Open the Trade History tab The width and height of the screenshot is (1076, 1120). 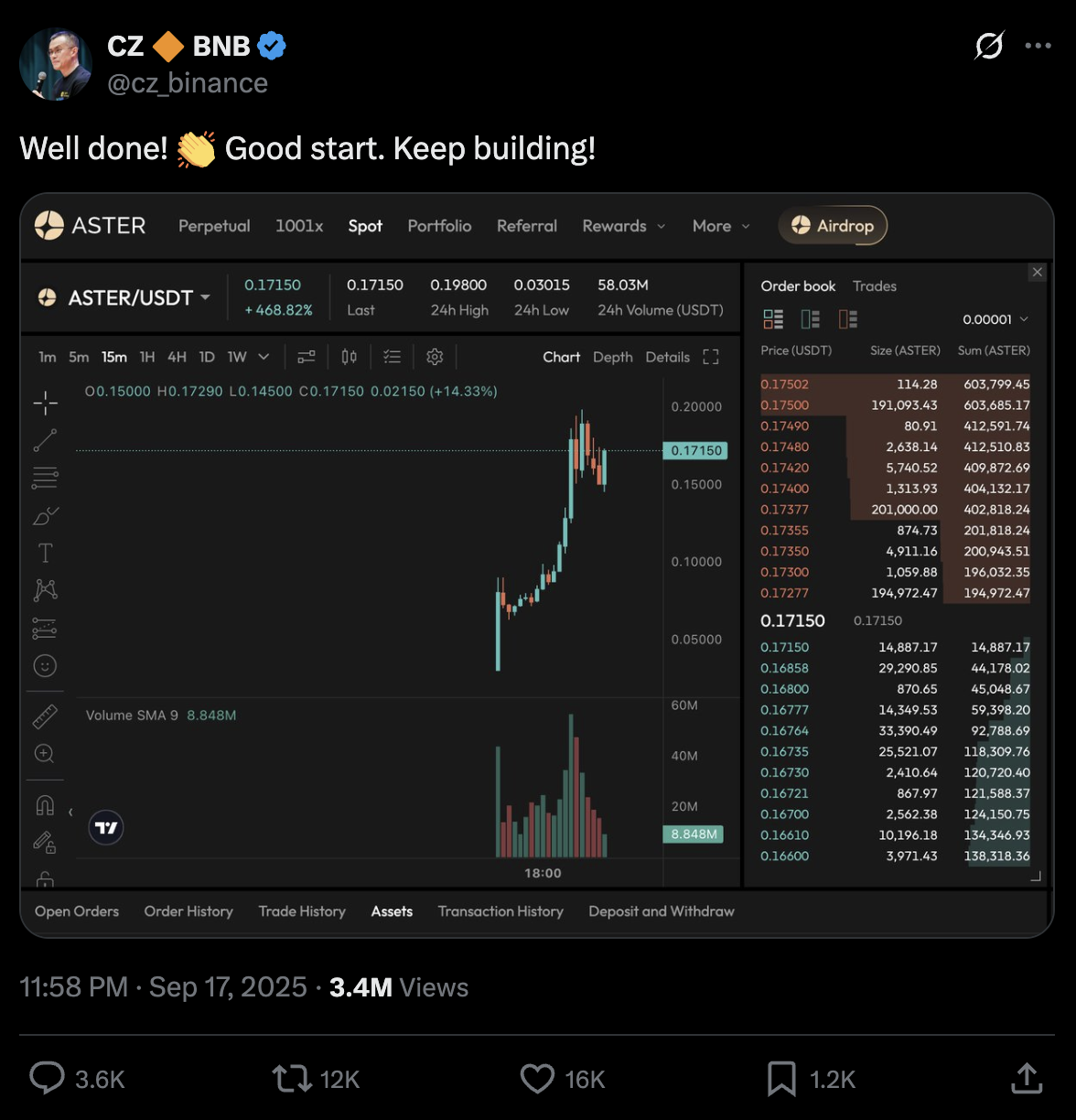pyautogui.click(x=302, y=911)
